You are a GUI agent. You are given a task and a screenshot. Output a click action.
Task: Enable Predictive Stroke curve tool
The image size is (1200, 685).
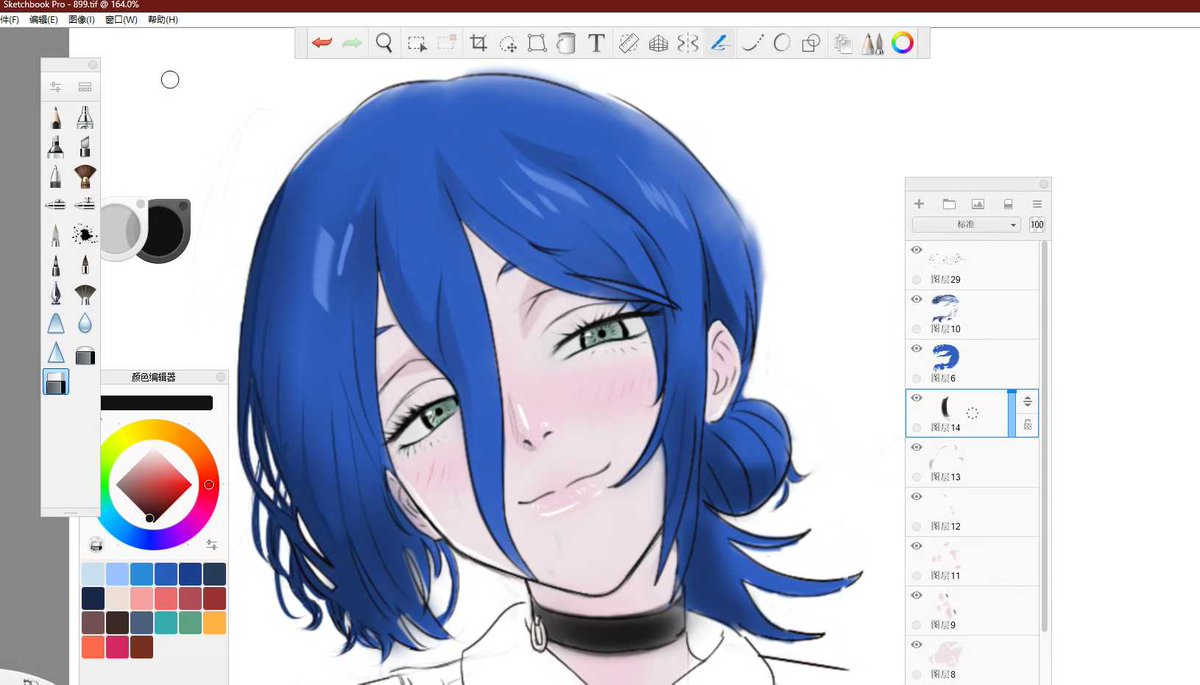click(x=753, y=43)
